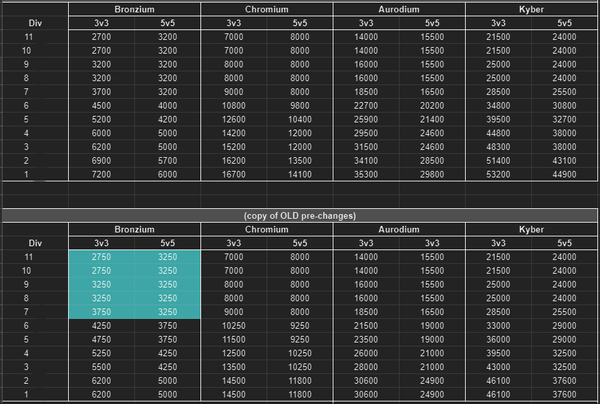600x404 pixels.
Task: Select the cell containing 32700
Action: coord(564,119)
